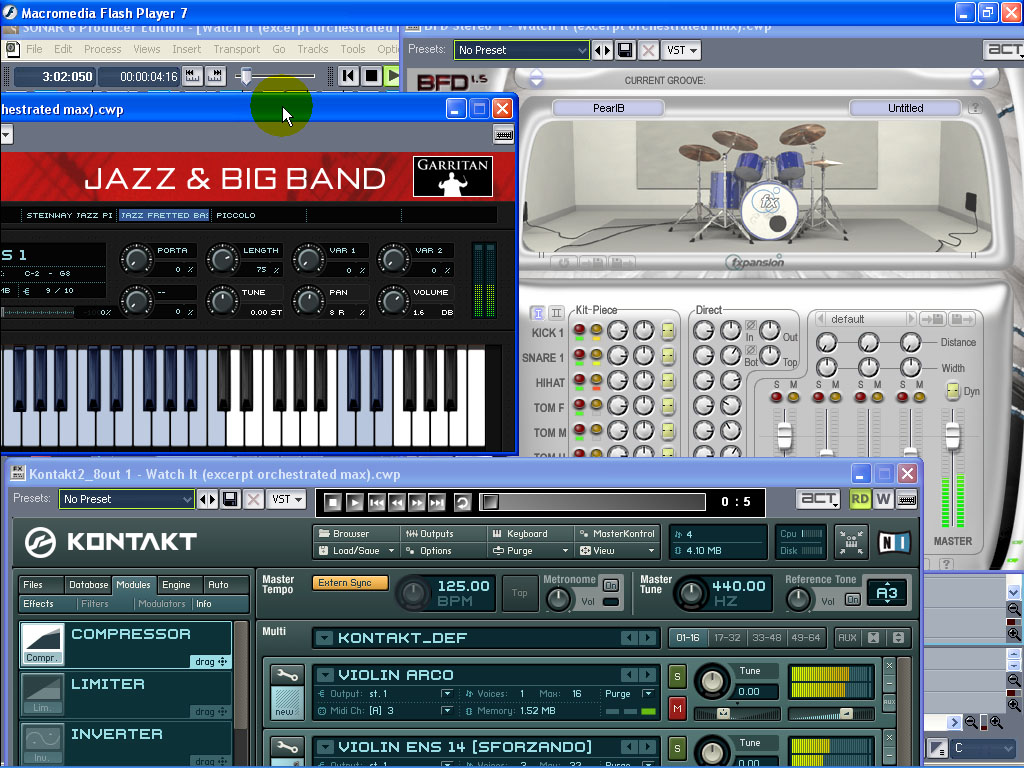Expand the VIOLIN ARCO instrument dropdown arrow
Viewport: 1024px width, 768px height.
pos(325,675)
